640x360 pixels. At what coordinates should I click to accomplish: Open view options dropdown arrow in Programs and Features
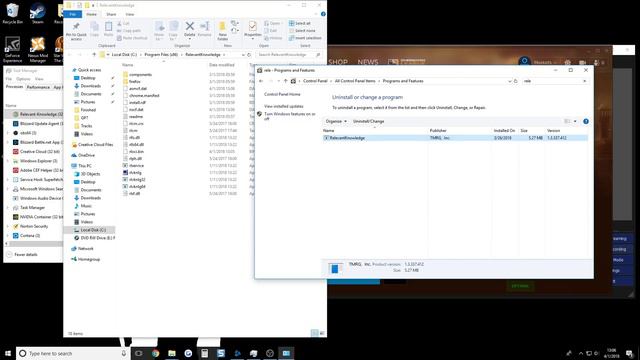coord(575,121)
